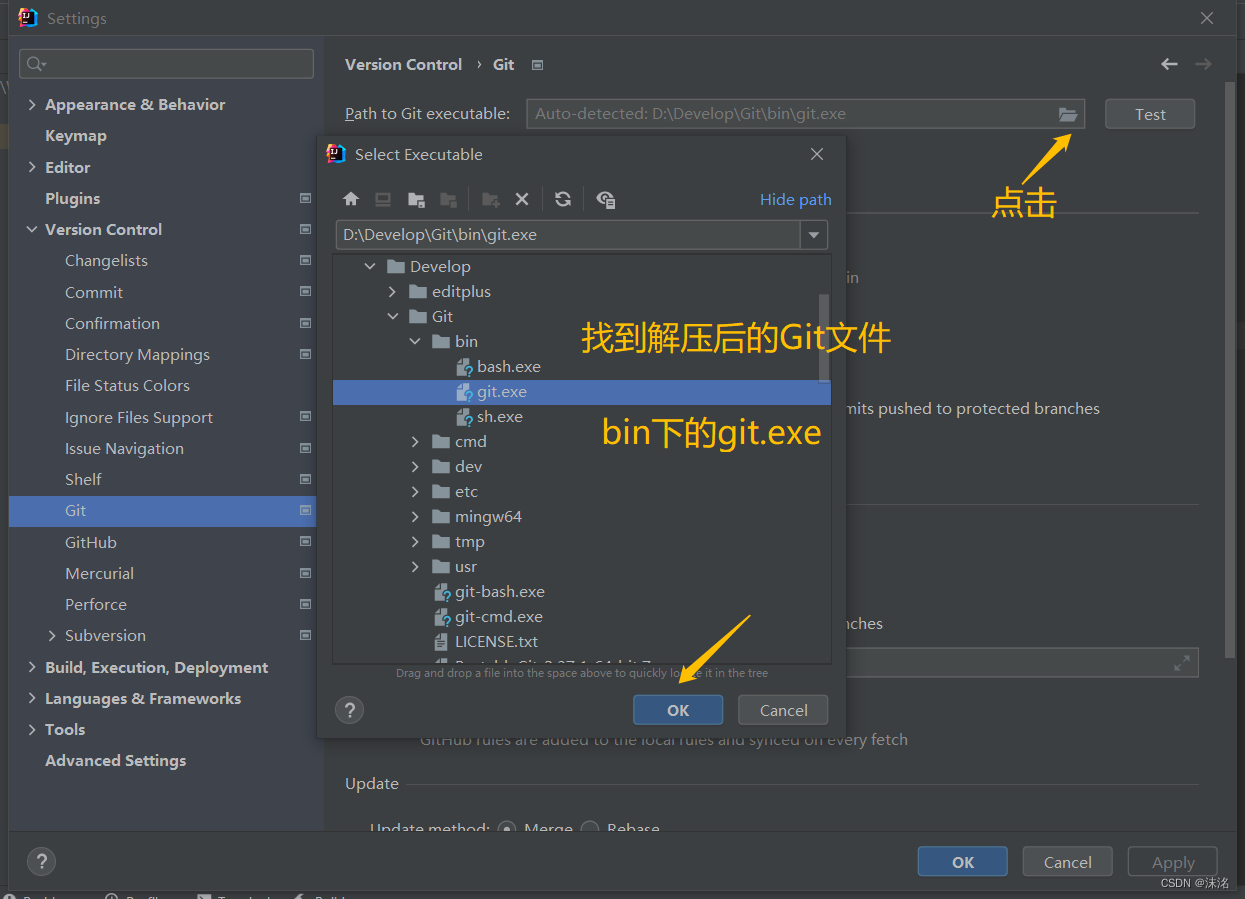Confirm Select Executable dialog with OK

click(x=678, y=710)
